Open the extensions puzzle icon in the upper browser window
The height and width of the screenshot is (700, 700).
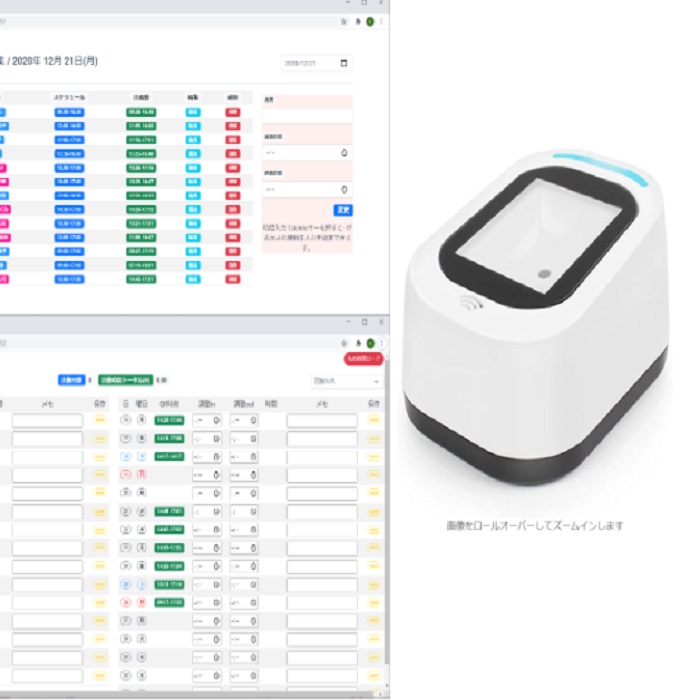point(357,21)
